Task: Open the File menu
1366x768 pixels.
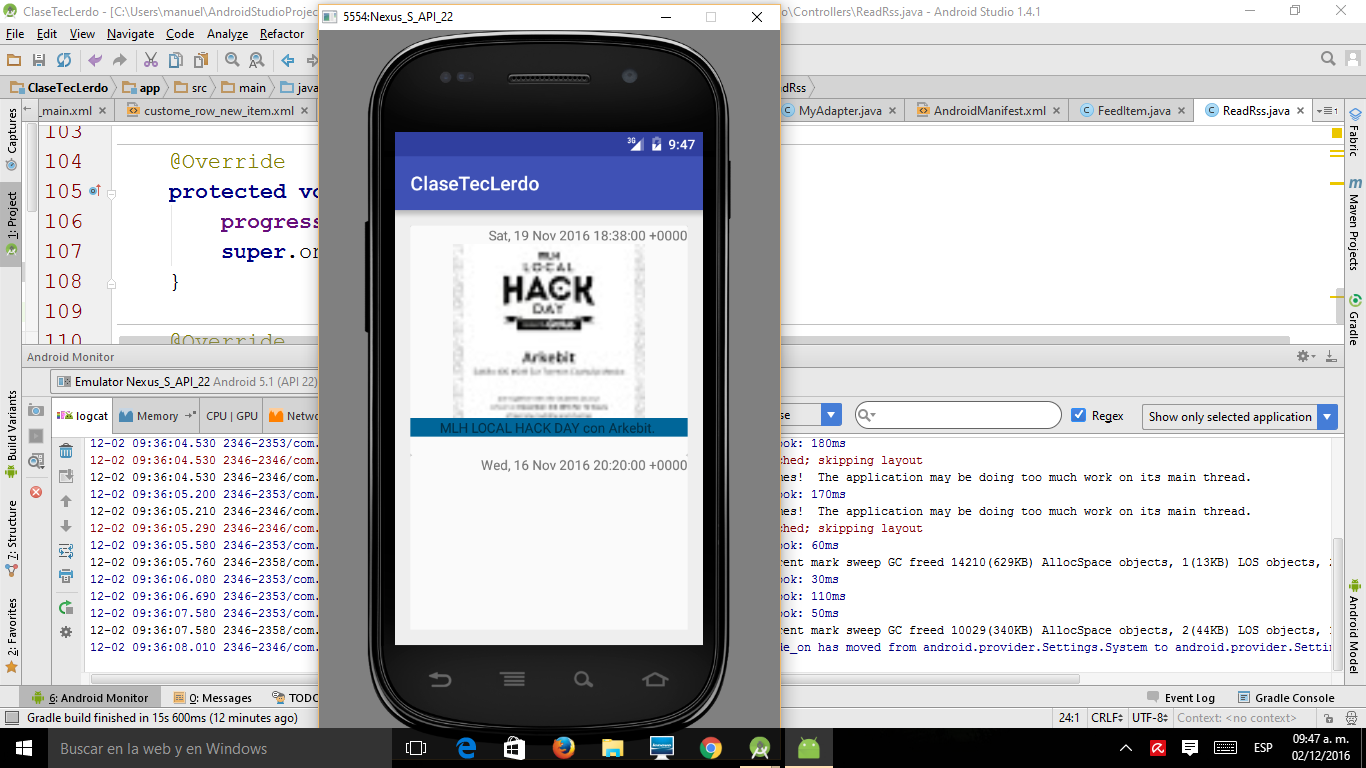Action: (14, 34)
